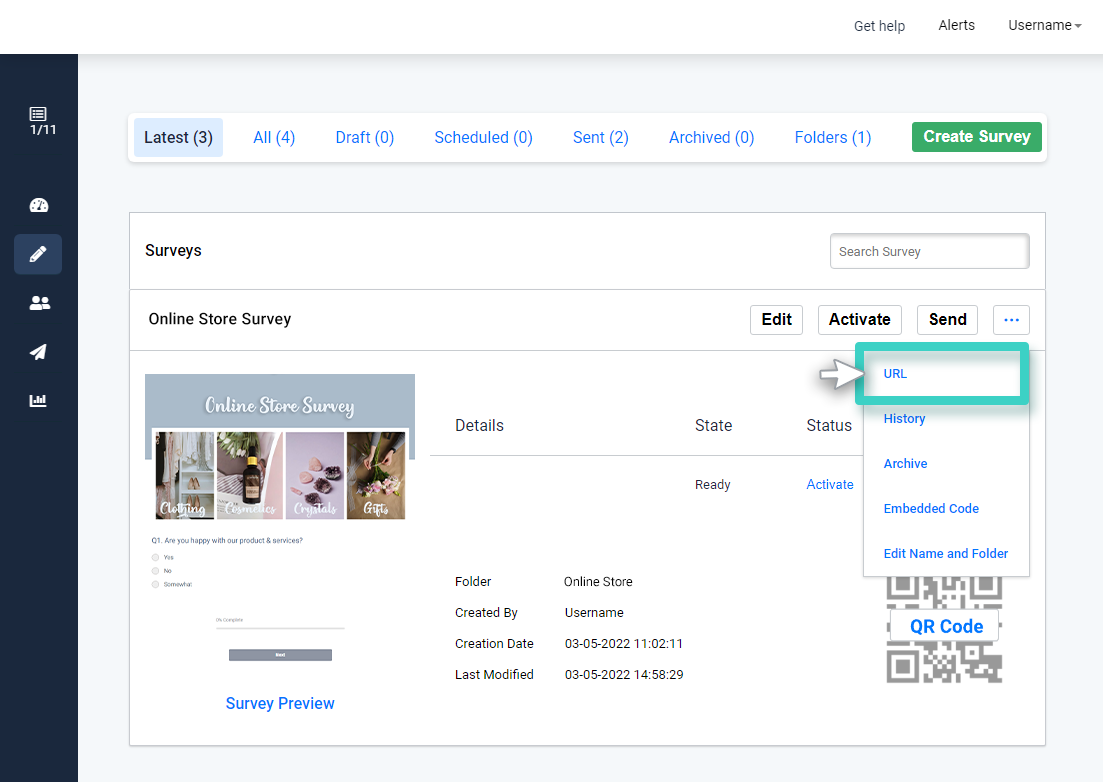Open the three-dots more options button
1103x782 pixels.
(1012, 320)
